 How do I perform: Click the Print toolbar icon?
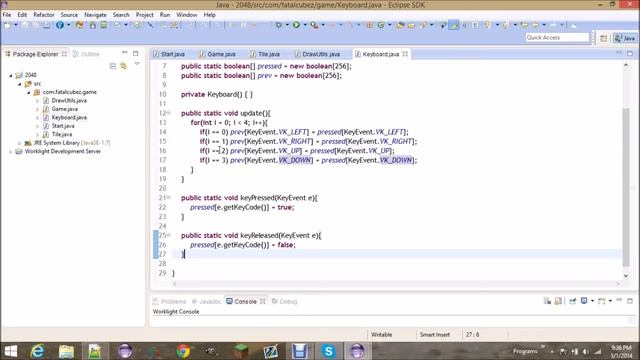pos(47,25)
